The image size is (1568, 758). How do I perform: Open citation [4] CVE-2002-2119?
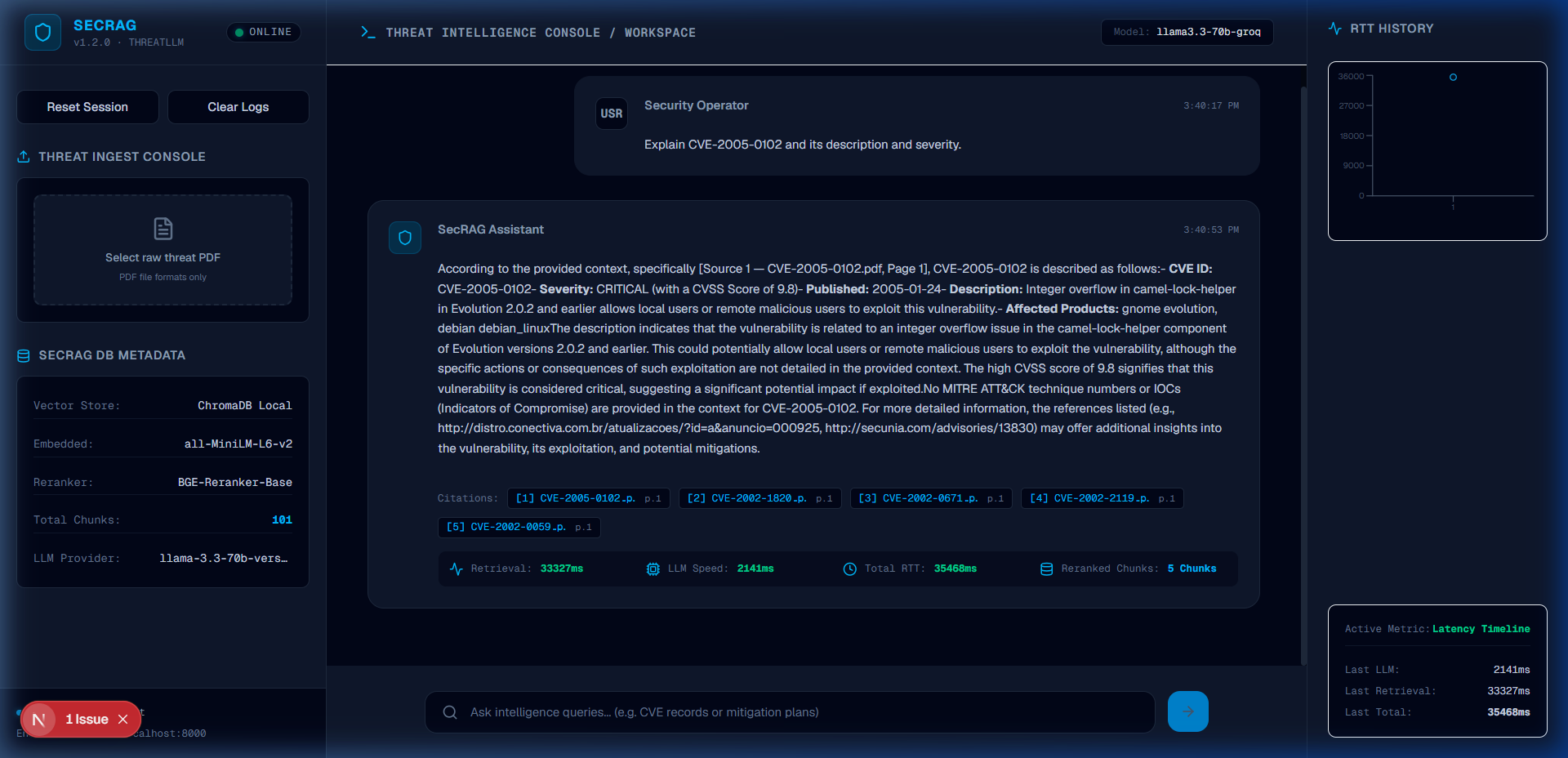pyautogui.click(x=1102, y=498)
